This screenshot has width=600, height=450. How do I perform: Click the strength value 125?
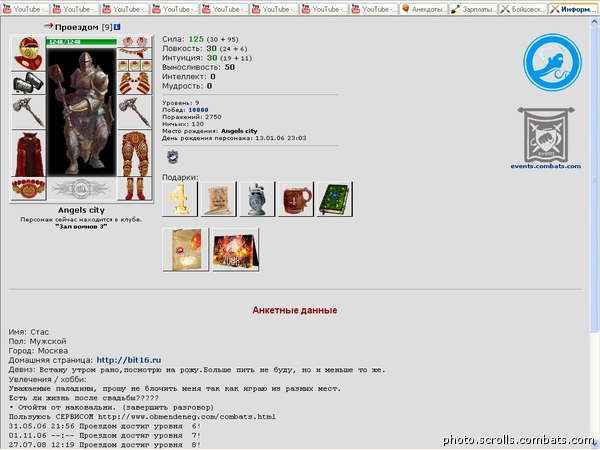coord(196,39)
